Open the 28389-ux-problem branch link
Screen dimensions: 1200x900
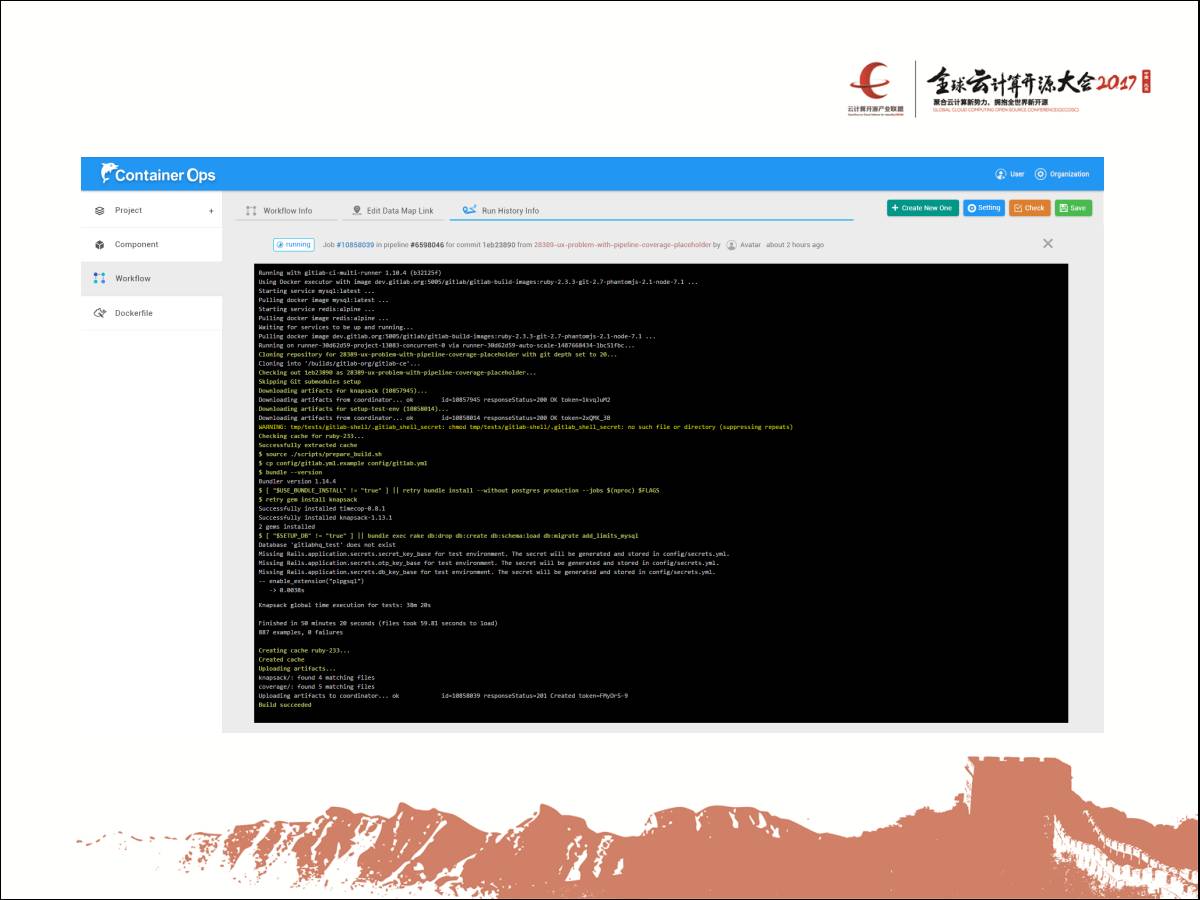pos(622,245)
